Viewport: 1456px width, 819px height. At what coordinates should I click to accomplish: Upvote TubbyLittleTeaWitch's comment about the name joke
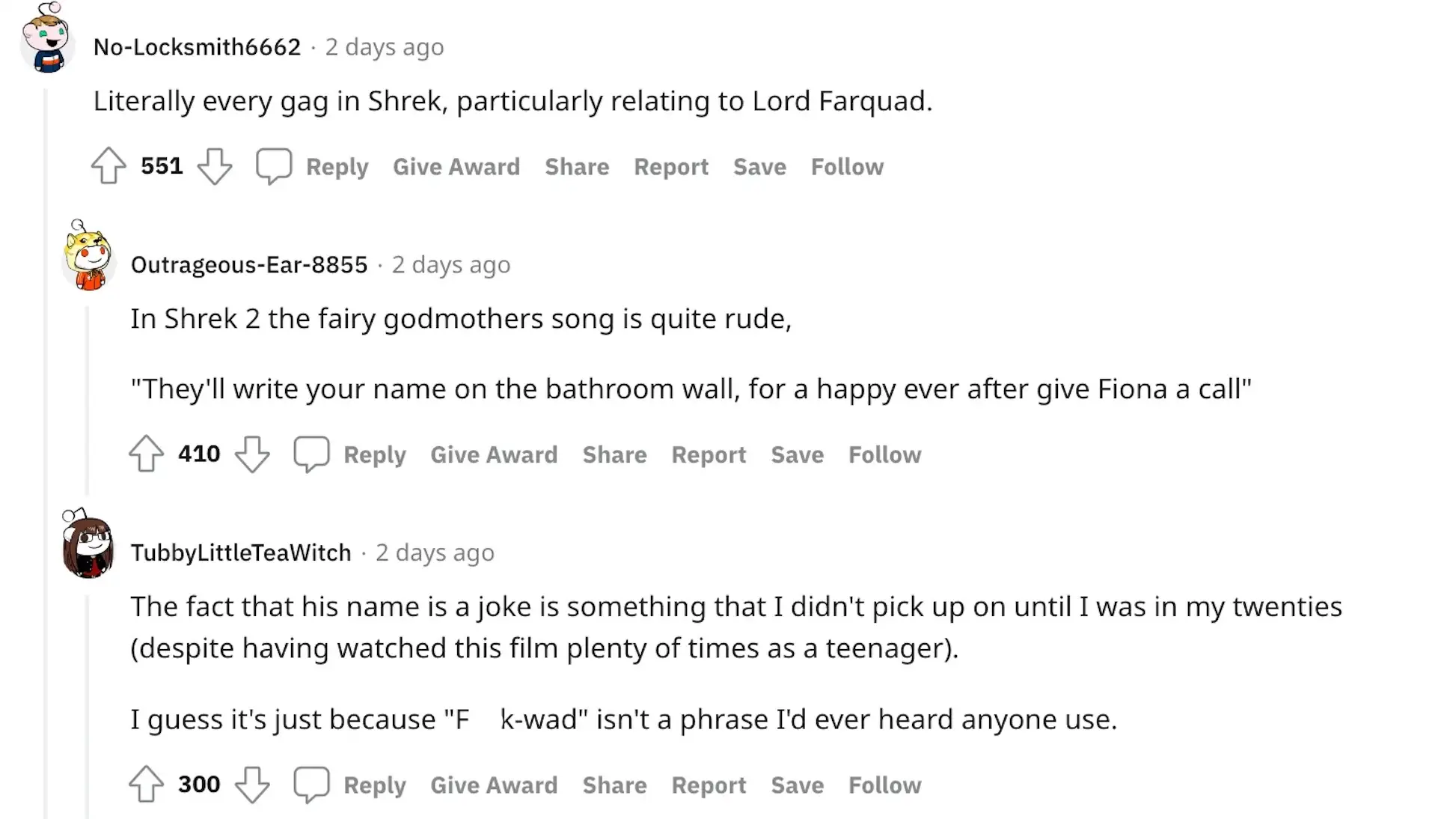click(x=147, y=785)
